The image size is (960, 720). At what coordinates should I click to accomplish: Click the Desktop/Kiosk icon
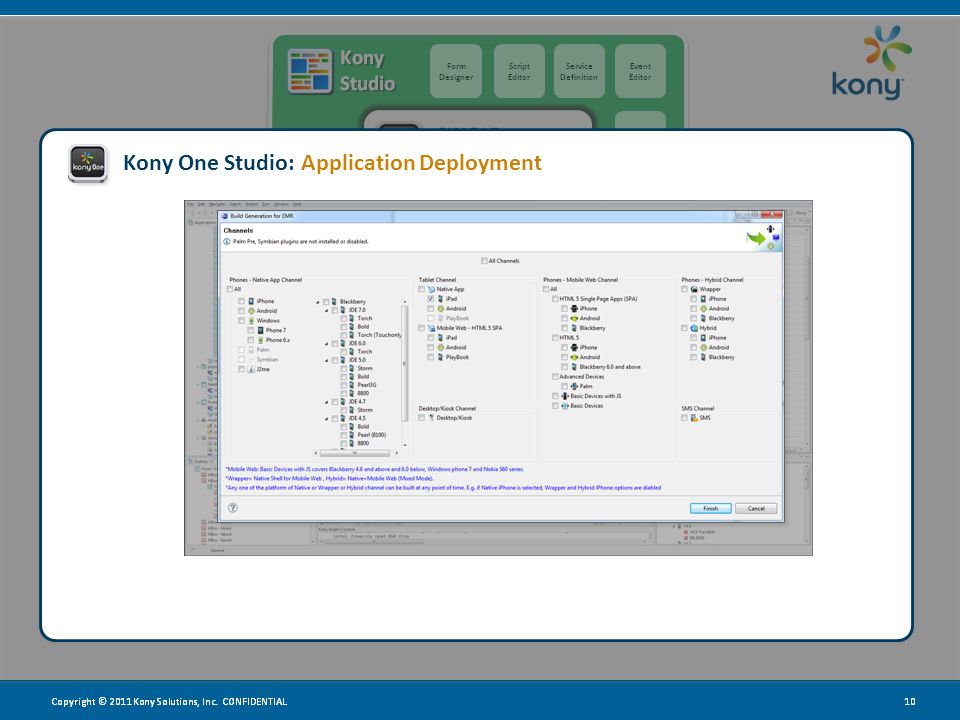[431, 418]
